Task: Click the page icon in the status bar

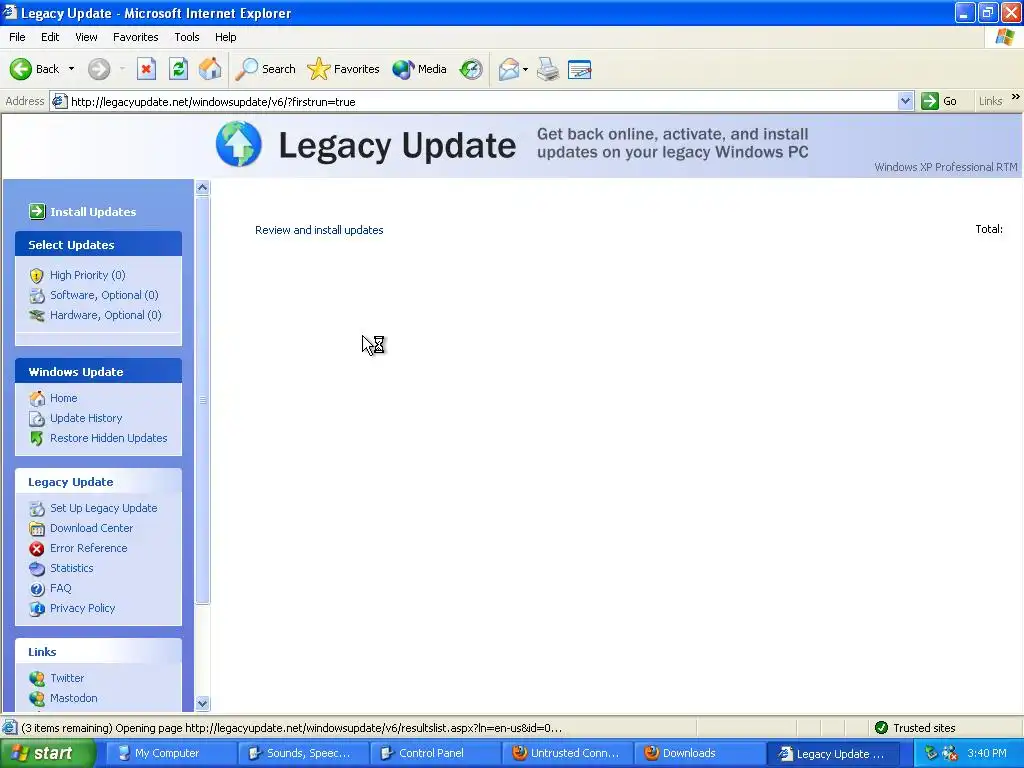Action: point(9,728)
